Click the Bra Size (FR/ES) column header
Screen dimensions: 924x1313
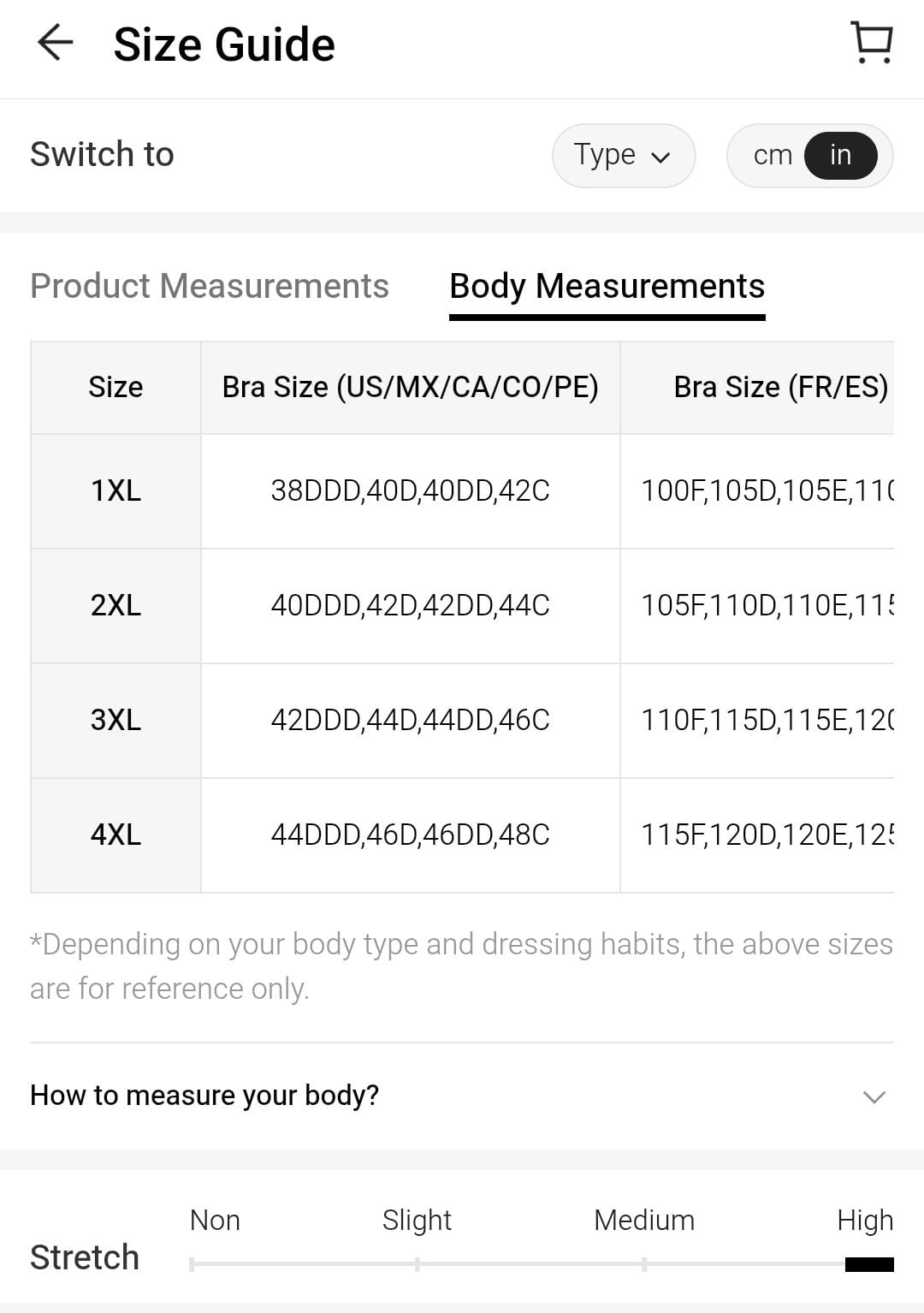(779, 387)
